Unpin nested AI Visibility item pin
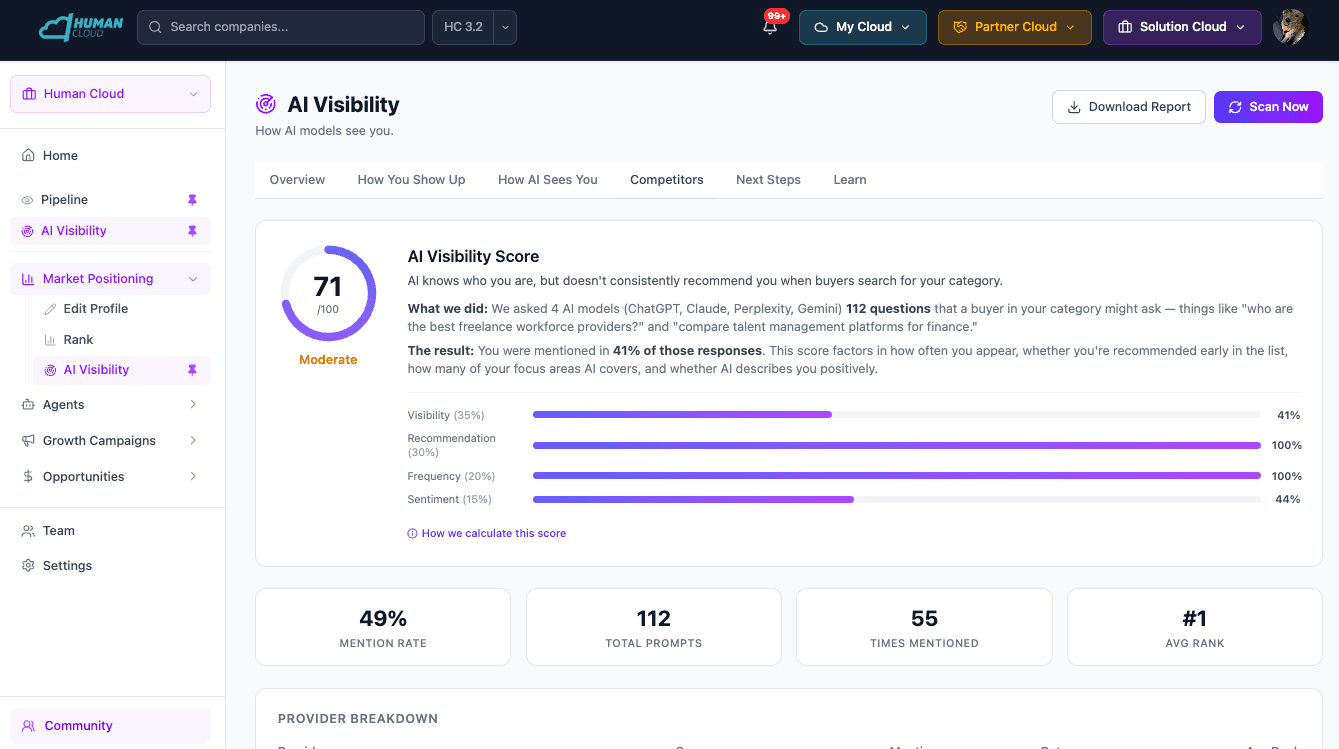The image size is (1339, 749). pyautogui.click(x=193, y=370)
